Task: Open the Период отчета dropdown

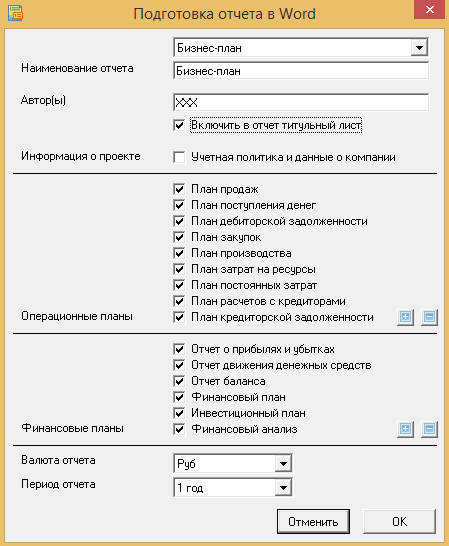Action: coord(283,488)
